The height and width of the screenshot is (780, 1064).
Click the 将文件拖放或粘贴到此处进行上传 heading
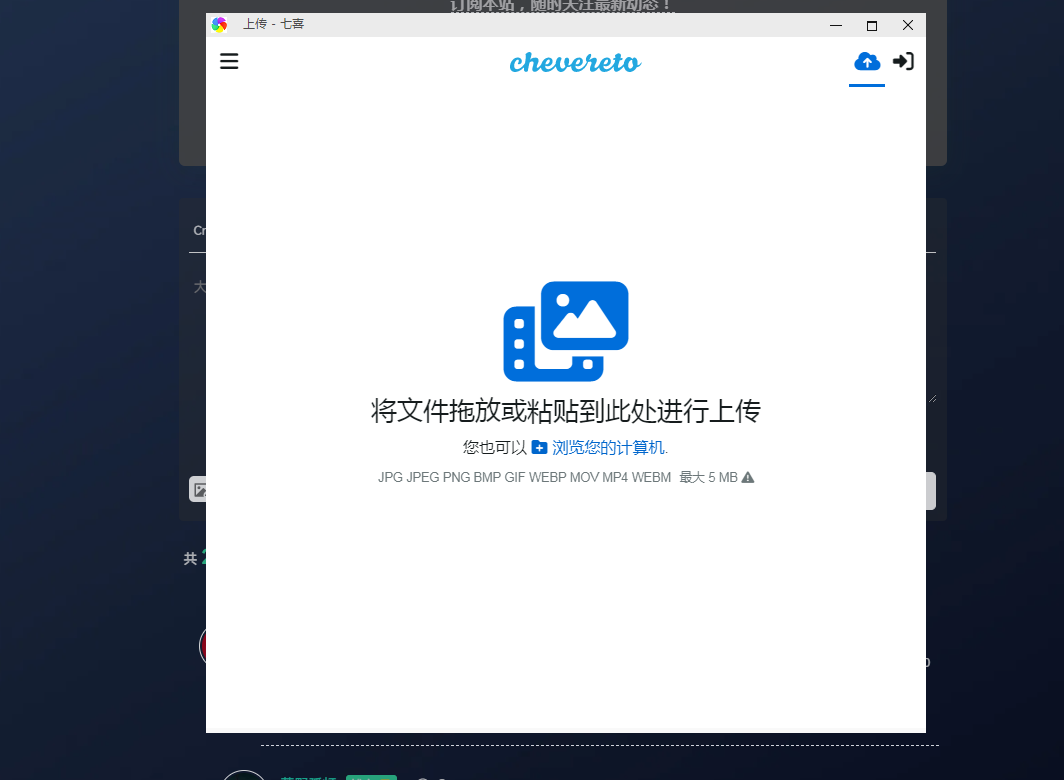566,411
